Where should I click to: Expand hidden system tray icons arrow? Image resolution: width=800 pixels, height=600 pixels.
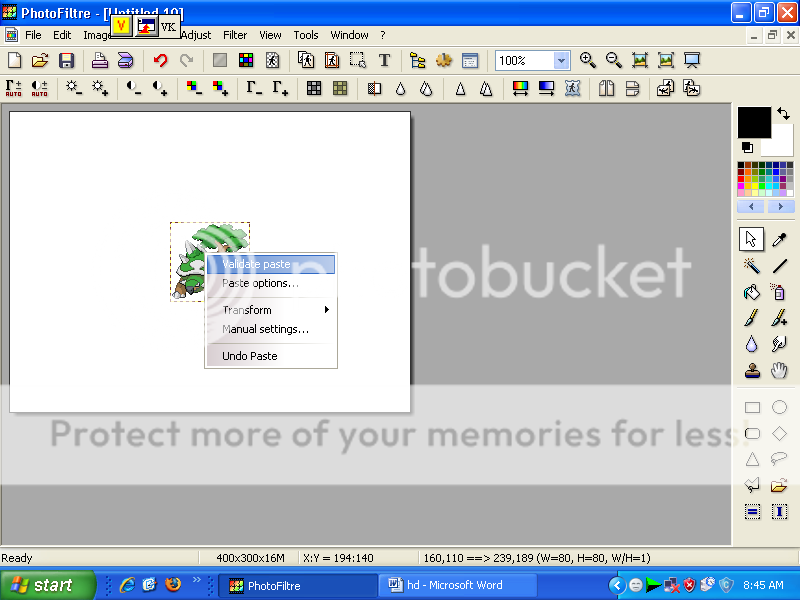tap(617, 585)
